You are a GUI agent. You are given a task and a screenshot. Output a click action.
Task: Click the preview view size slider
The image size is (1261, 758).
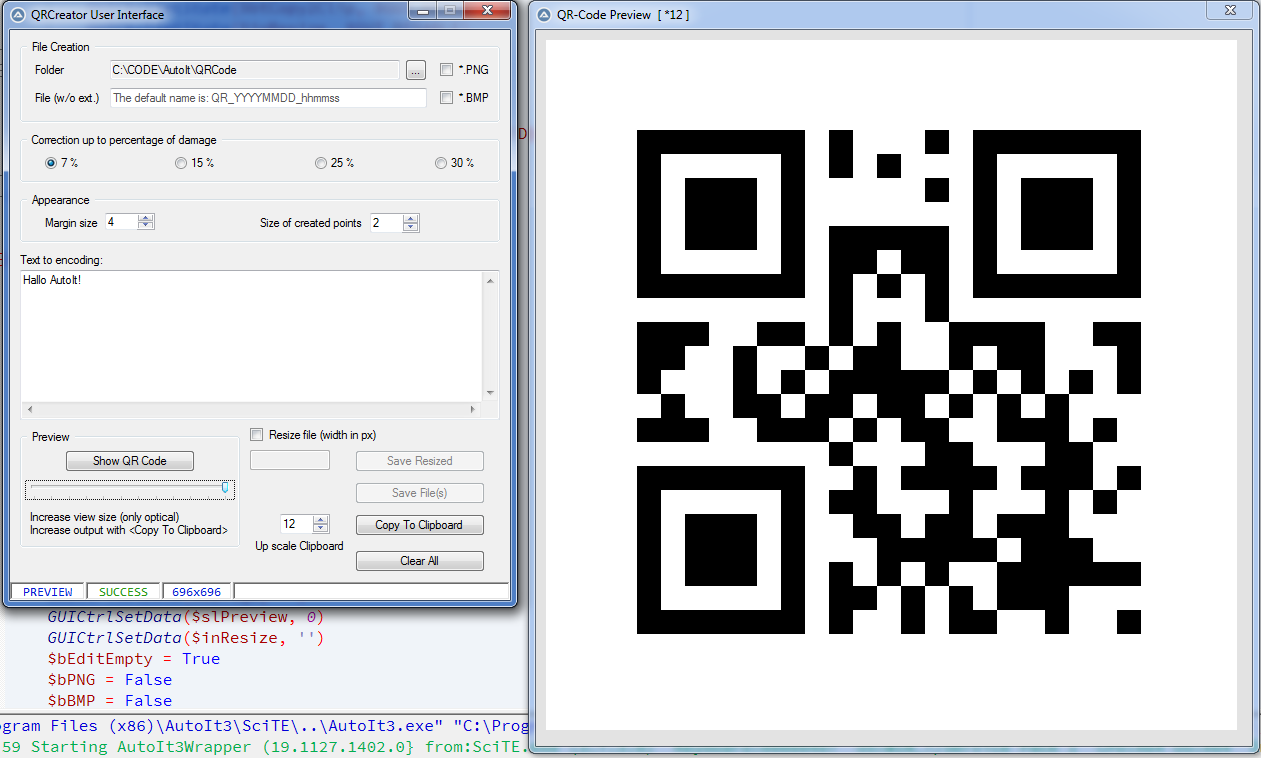point(130,489)
